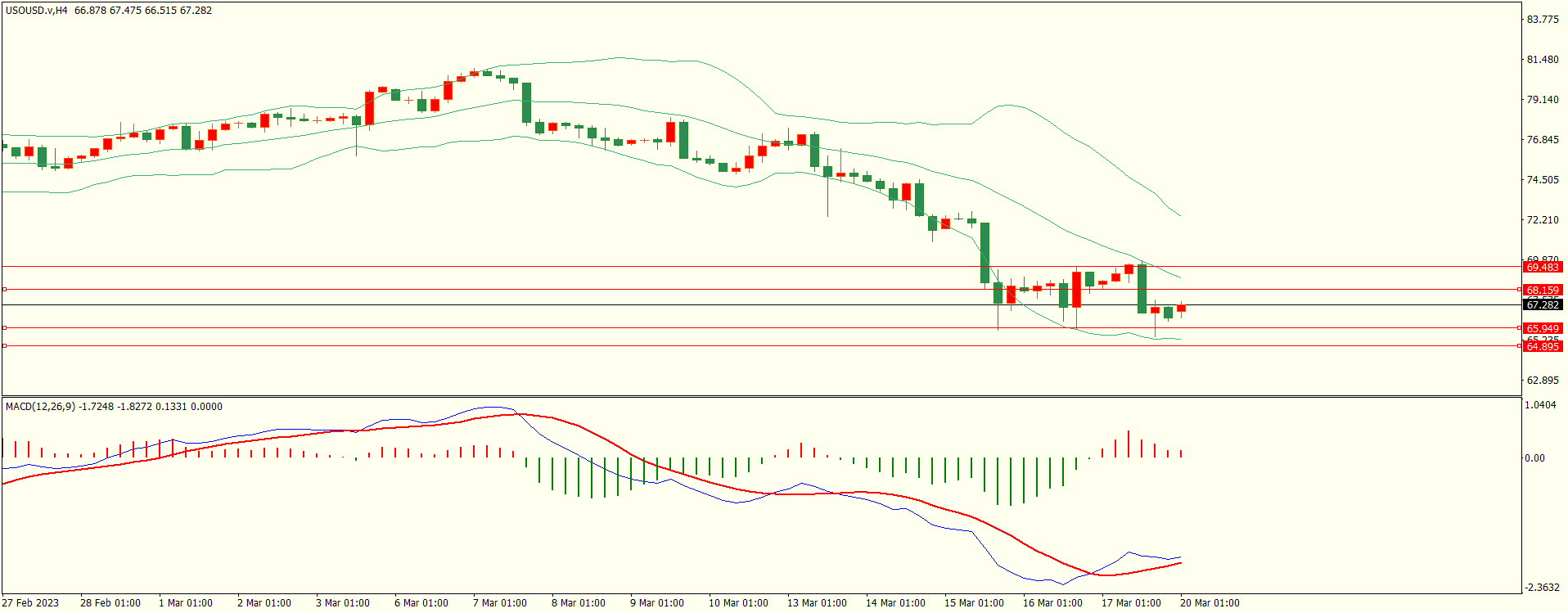Click the 8 Mar 01:00 time label
The width and height of the screenshot is (1568, 613).
[579, 602]
